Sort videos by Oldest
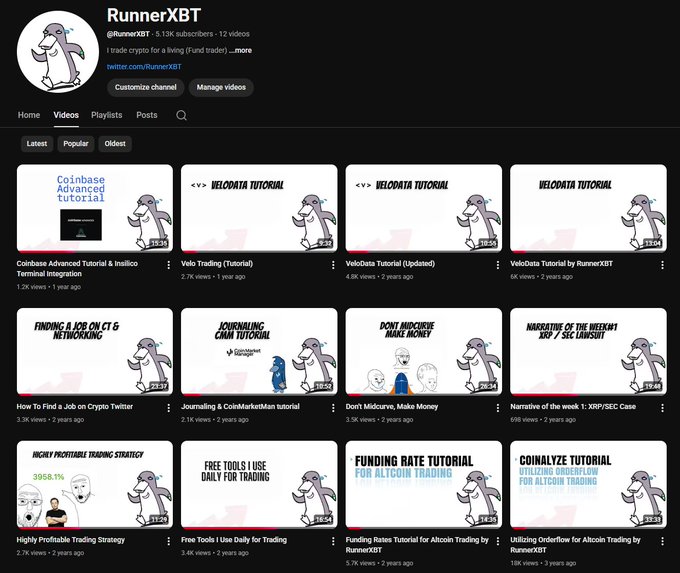This screenshot has width=680, height=573. point(115,144)
